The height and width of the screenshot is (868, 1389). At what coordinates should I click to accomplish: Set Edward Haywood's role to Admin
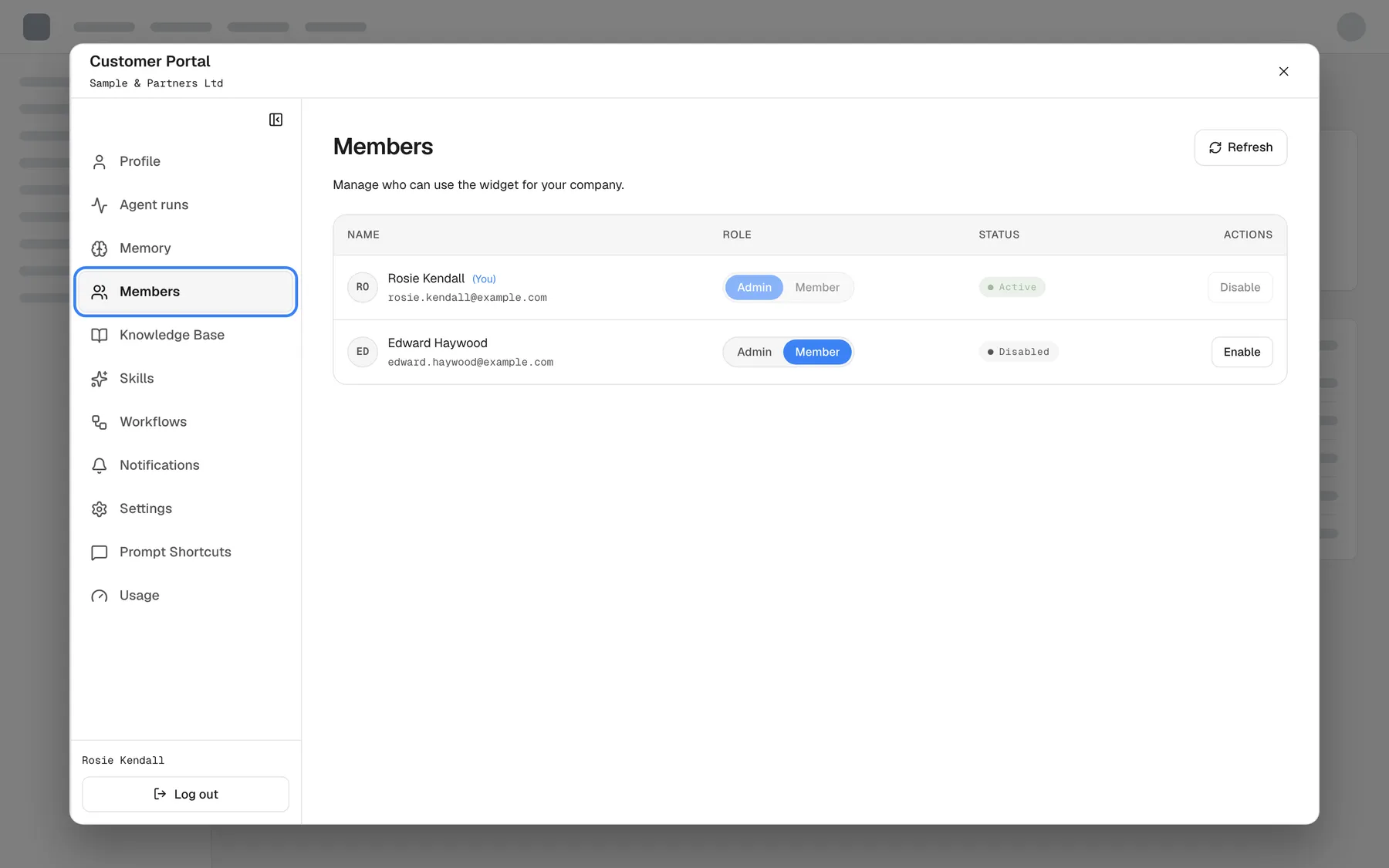754,352
